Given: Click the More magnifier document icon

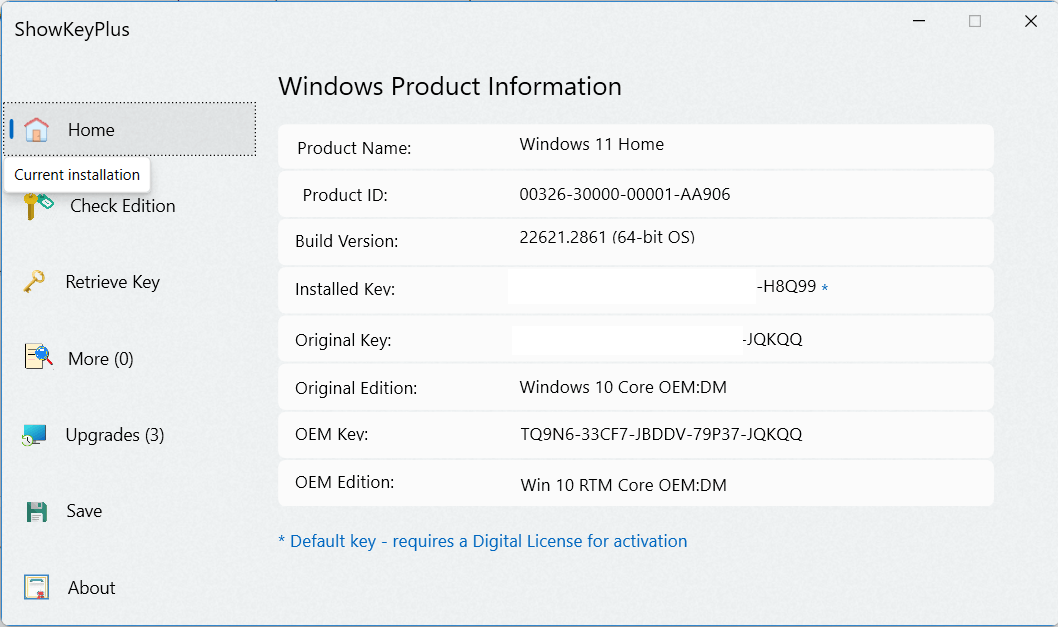Looking at the screenshot, I should [x=38, y=356].
